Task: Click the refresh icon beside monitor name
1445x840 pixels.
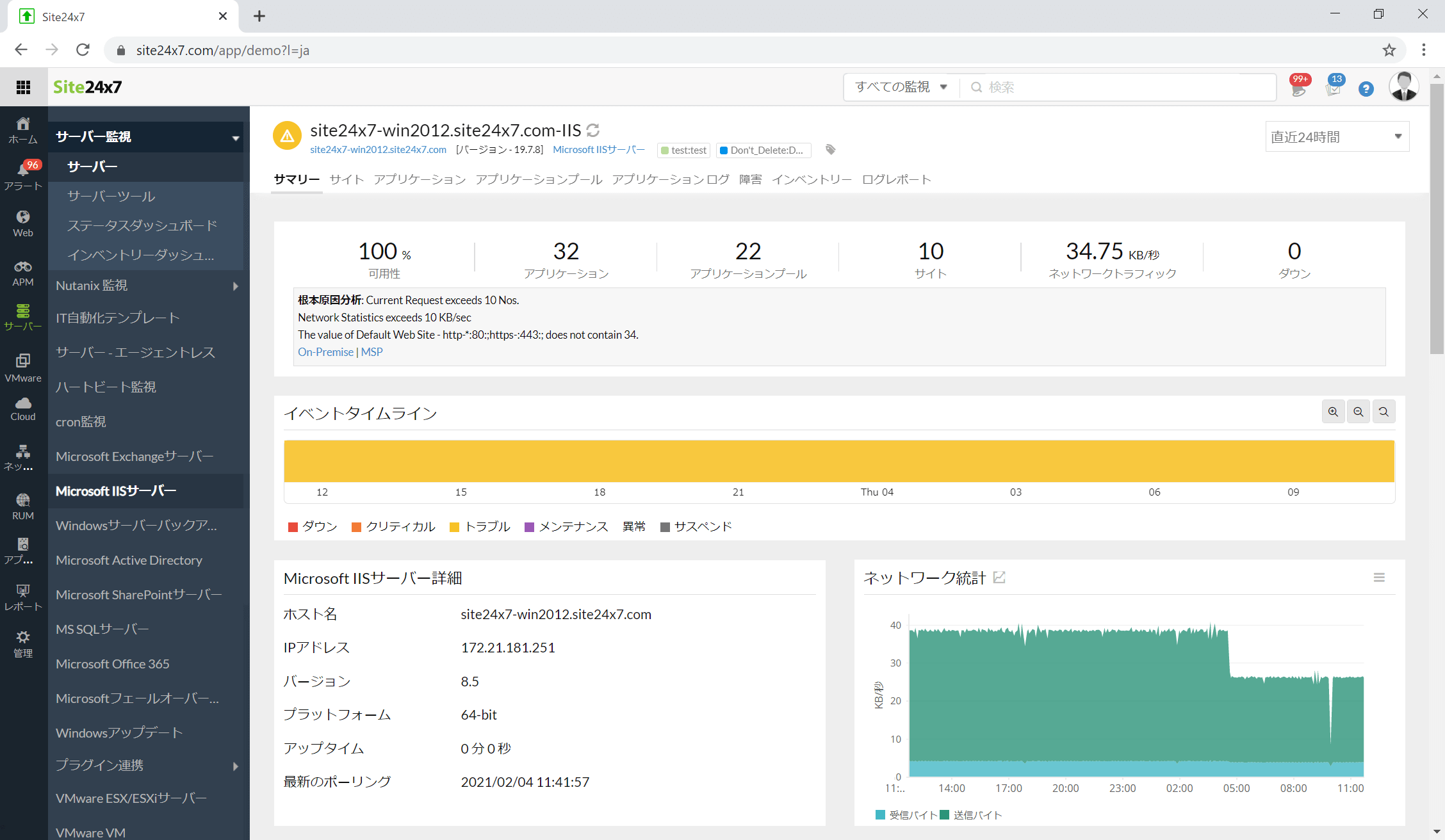Action: point(593,130)
